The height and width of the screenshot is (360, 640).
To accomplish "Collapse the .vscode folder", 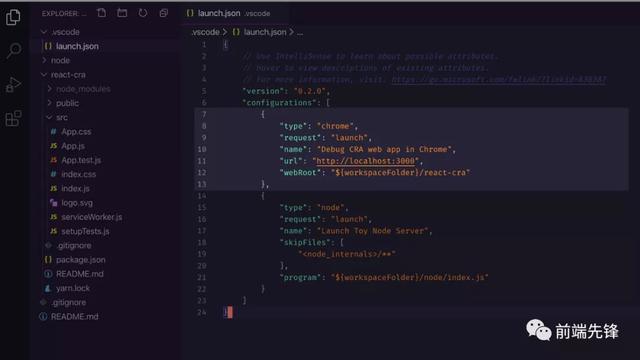I will click(66, 32).
